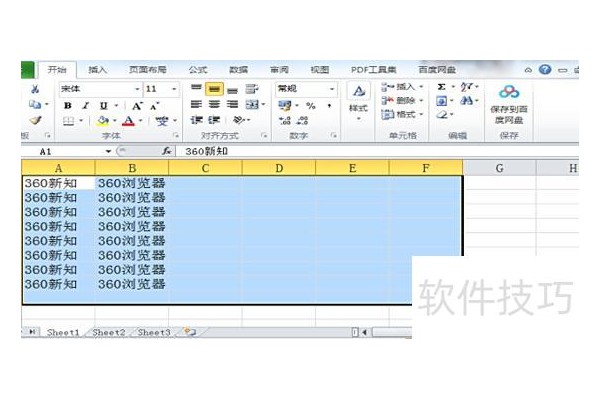The width and height of the screenshot is (600, 400).
Task: Apply Percent style format
Action: (x=311, y=106)
